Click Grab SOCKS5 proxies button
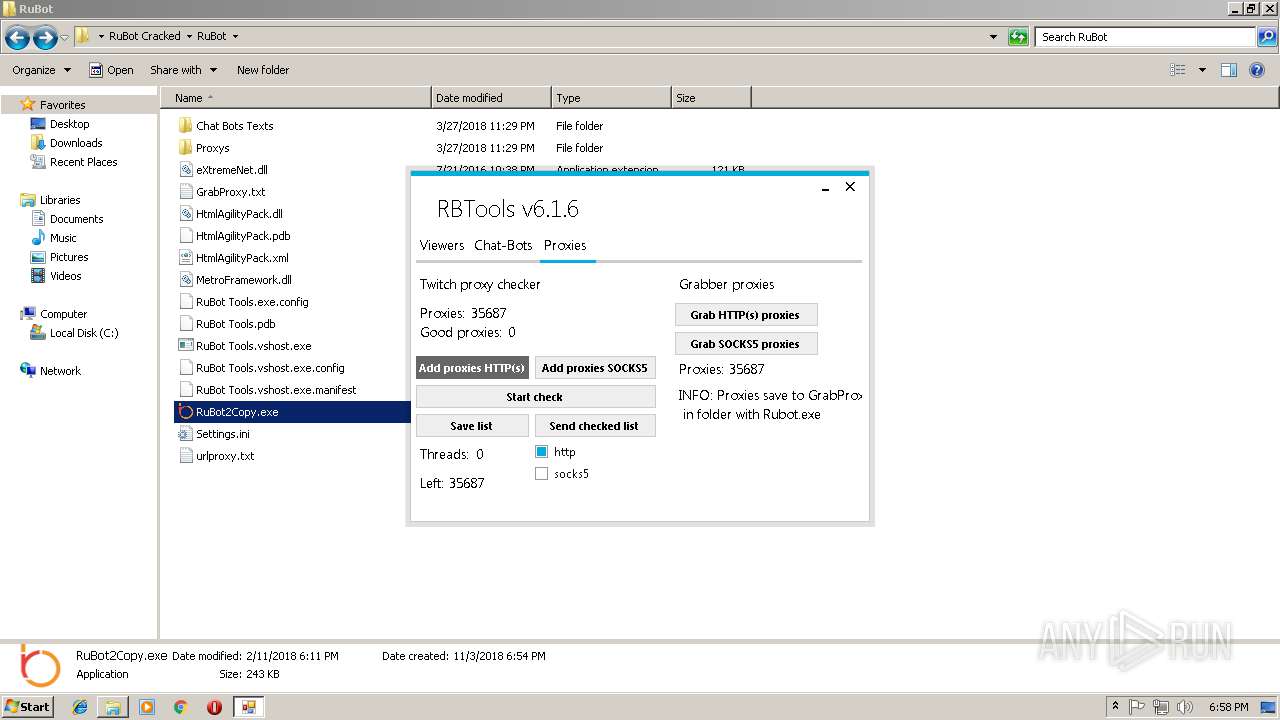Viewport: 1280px width, 720px height. [x=746, y=344]
